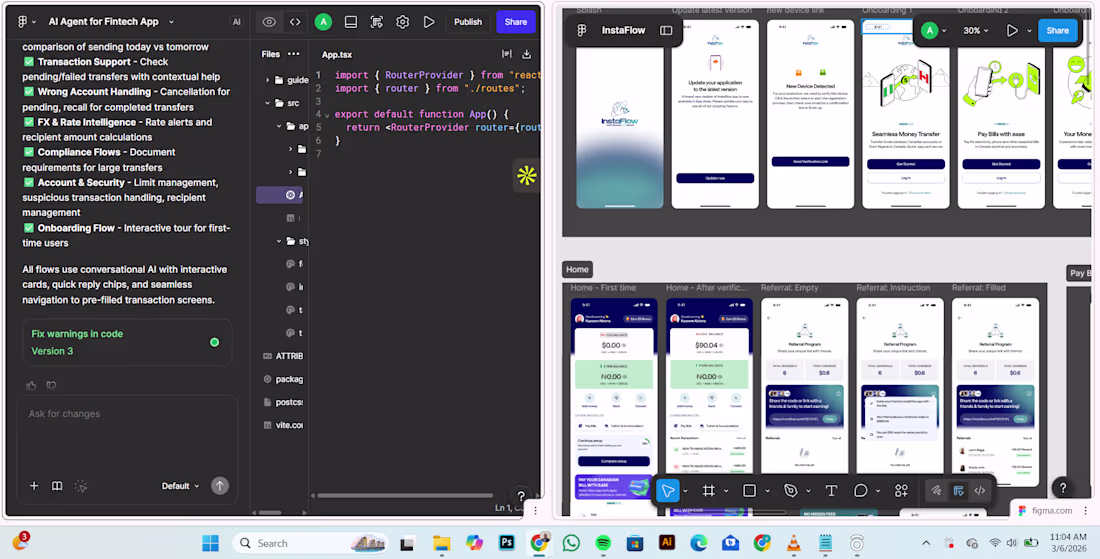Click help question mark in InstaFlow window
Image resolution: width=1100 pixels, height=559 pixels.
click(x=1063, y=487)
